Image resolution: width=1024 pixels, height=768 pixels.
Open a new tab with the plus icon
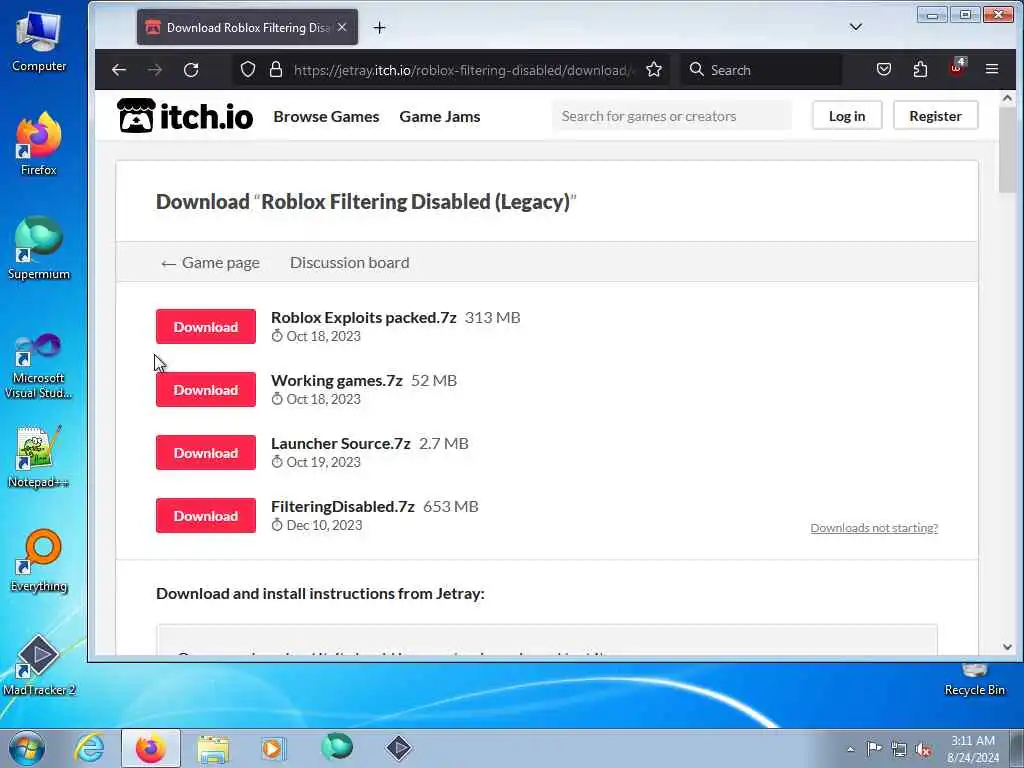click(x=379, y=27)
